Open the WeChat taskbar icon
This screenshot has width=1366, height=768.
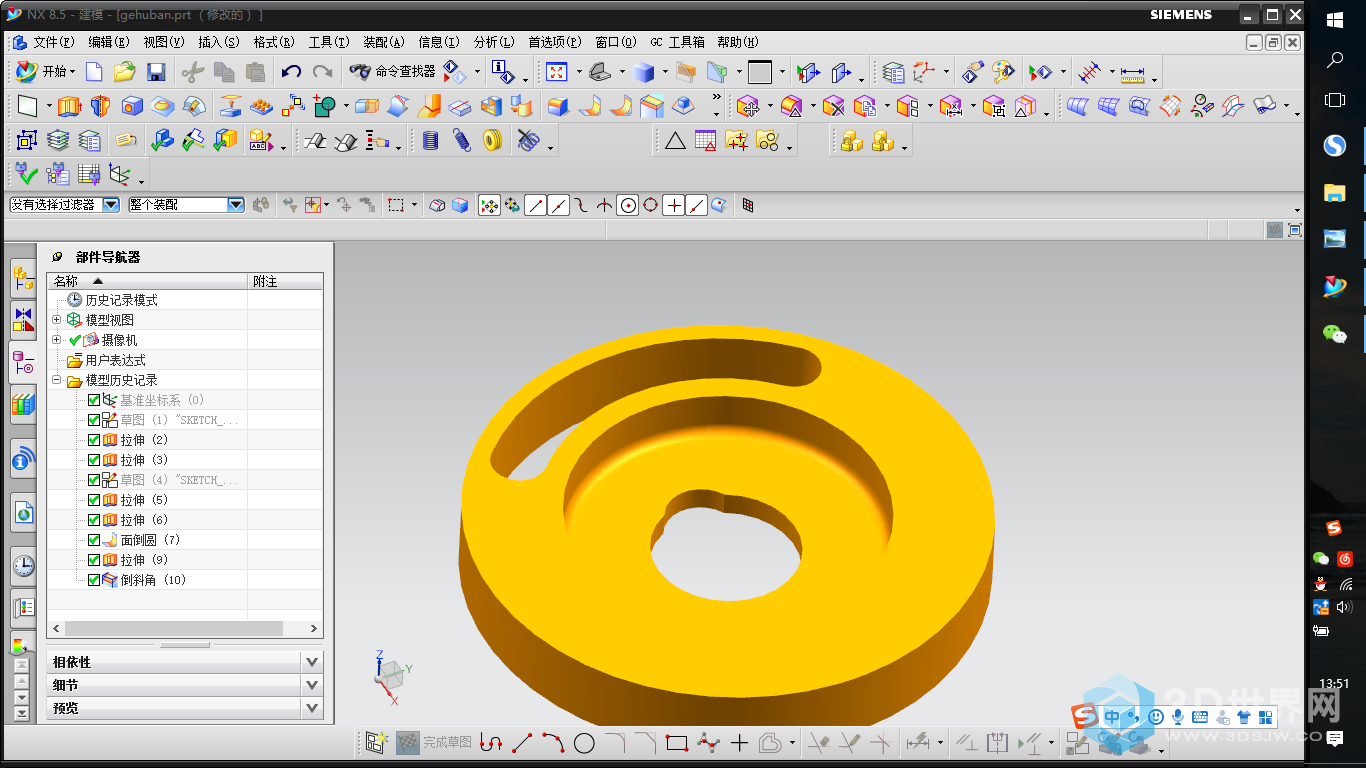point(1335,334)
